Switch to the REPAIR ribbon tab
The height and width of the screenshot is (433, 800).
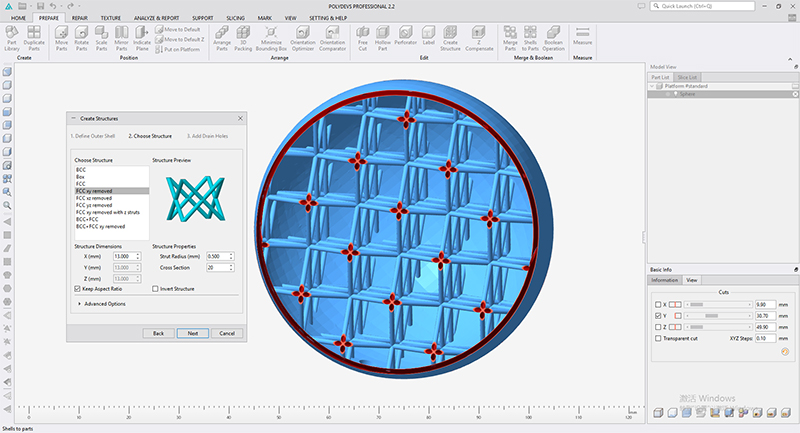point(80,18)
